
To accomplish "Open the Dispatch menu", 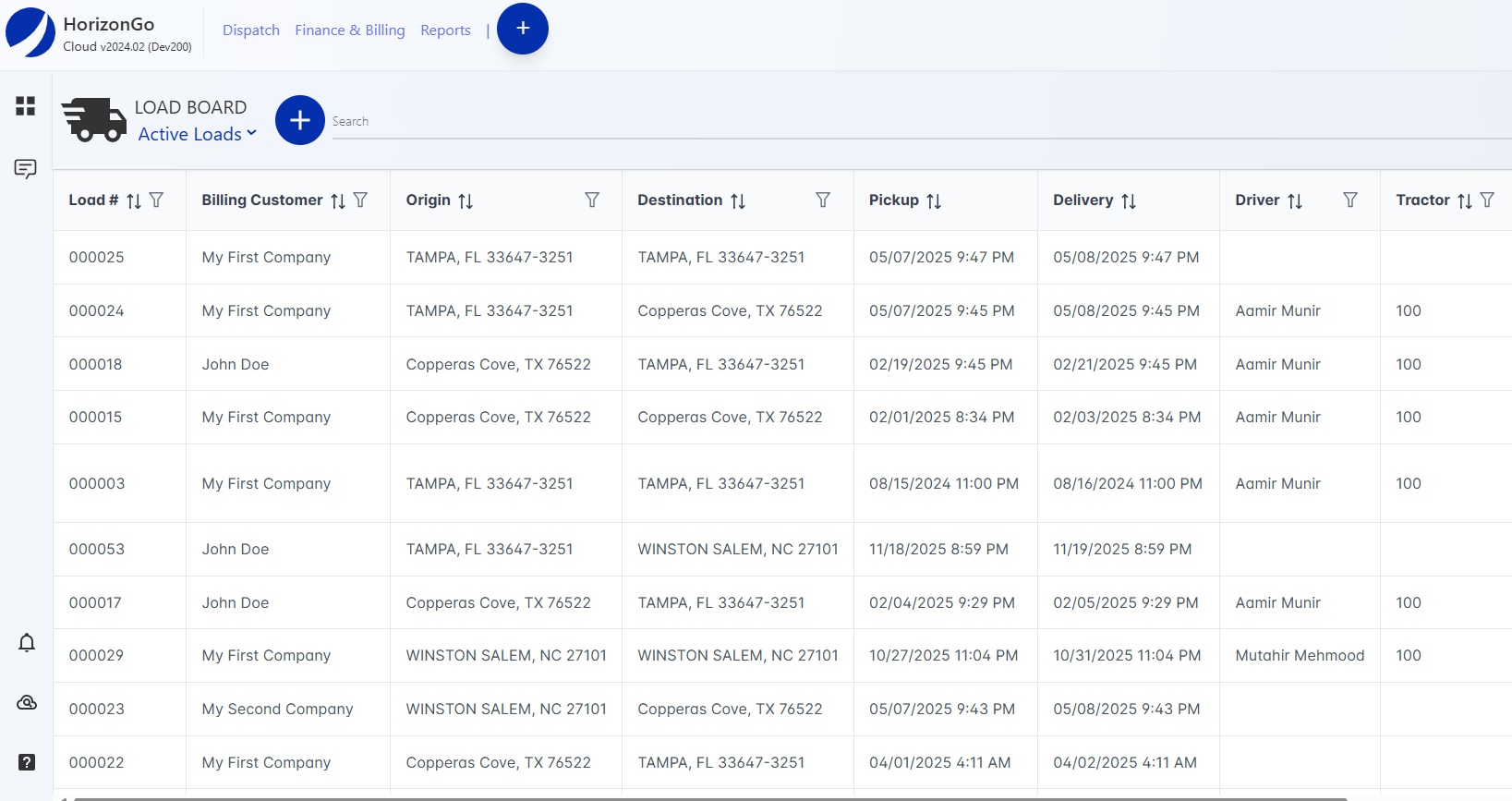I will tap(251, 30).
